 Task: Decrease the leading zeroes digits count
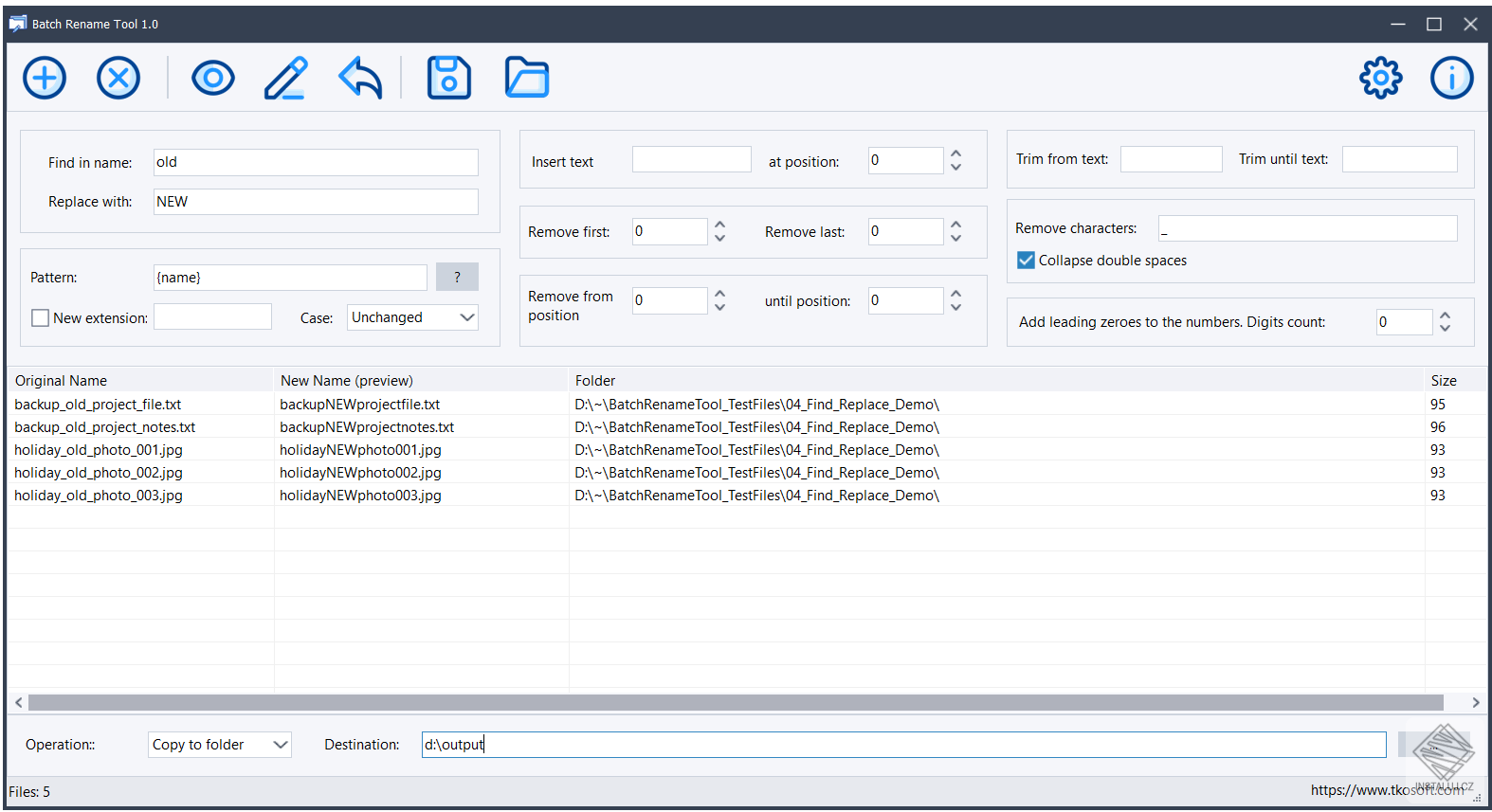coord(1445,329)
